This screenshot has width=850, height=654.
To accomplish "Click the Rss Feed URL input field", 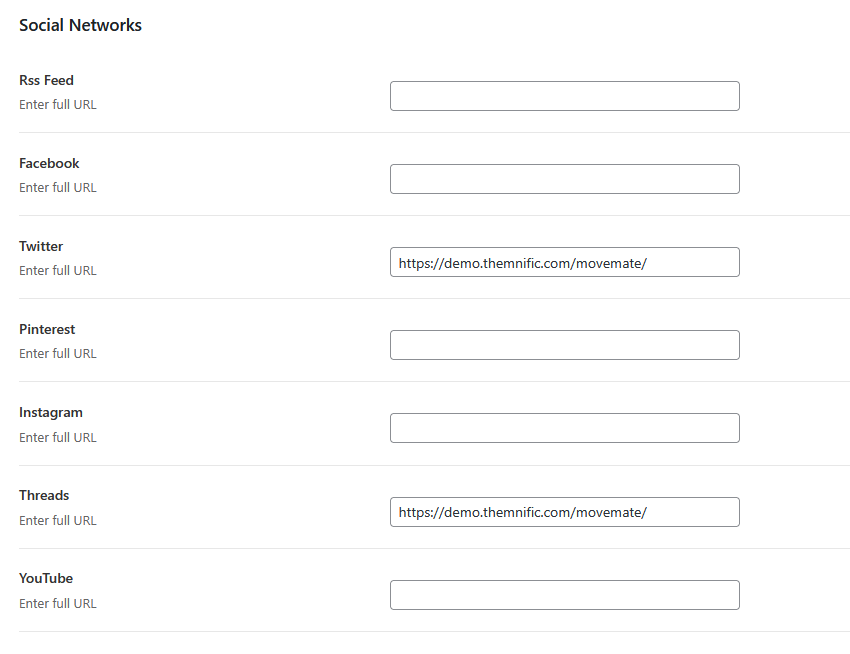I will [564, 96].
